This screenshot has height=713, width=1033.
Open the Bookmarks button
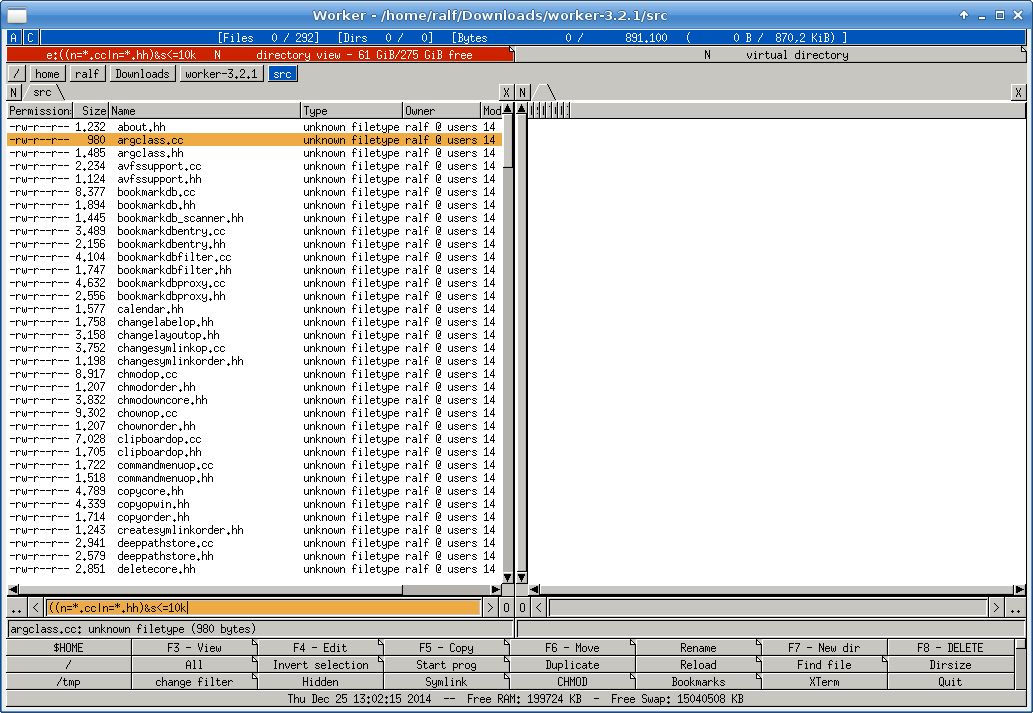coord(698,681)
